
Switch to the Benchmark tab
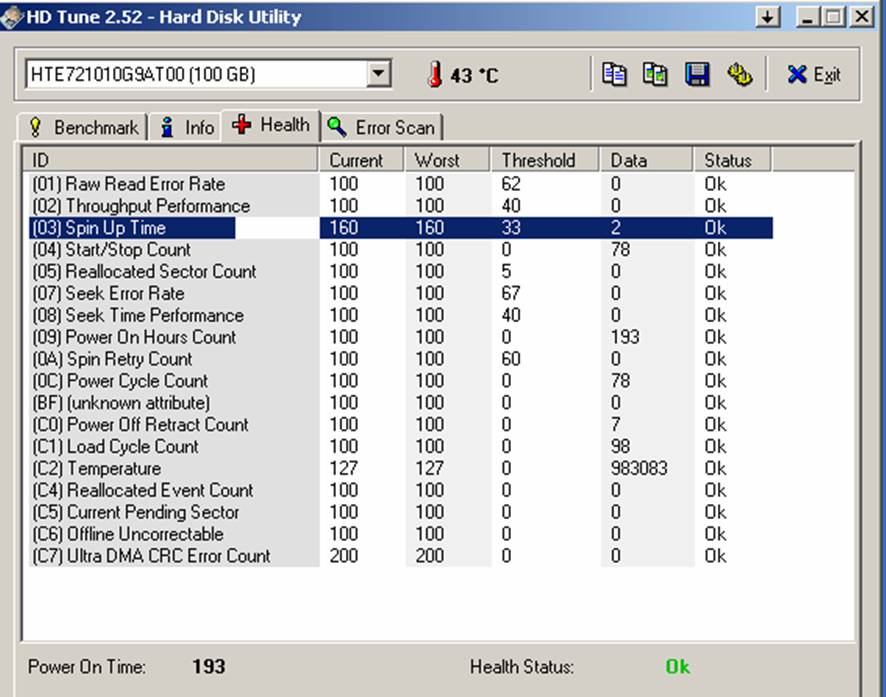point(84,128)
